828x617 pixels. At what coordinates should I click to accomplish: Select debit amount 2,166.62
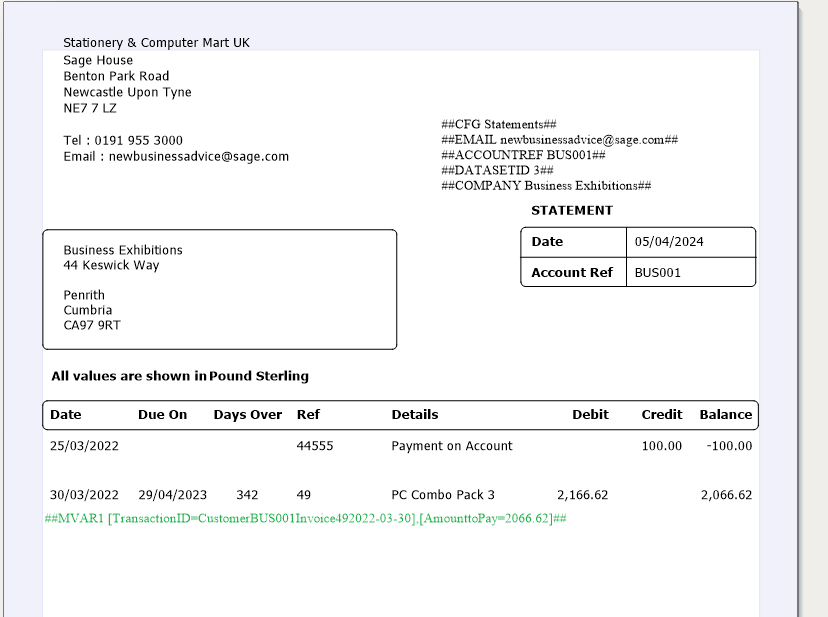[x=582, y=496]
